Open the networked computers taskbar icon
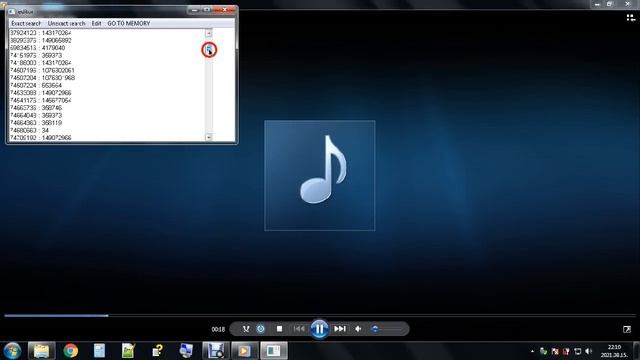This screenshot has width=640, height=360. (x=186, y=351)
